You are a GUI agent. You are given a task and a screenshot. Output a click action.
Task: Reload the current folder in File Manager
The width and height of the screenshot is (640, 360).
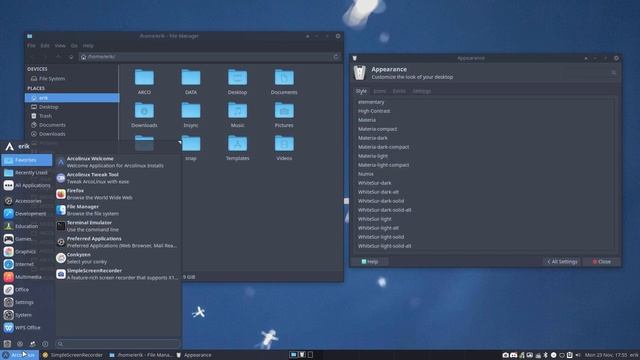coord(336,57)
